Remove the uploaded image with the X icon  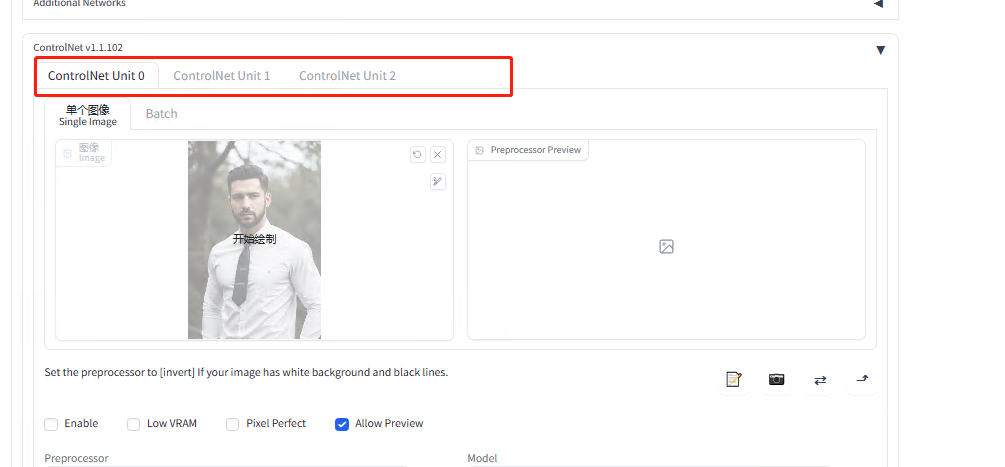pyautogui.click(x=438, y=155)
